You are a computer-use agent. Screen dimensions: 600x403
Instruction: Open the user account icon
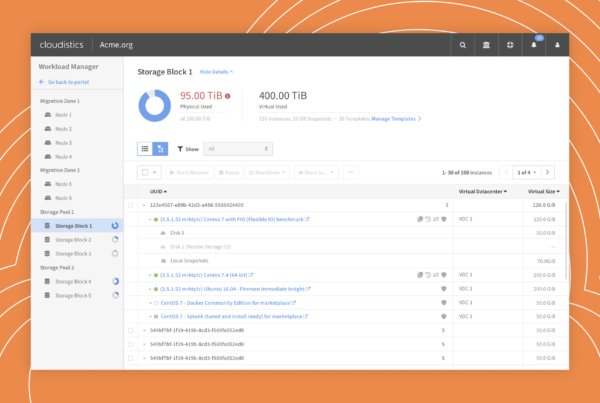[558, 45]
